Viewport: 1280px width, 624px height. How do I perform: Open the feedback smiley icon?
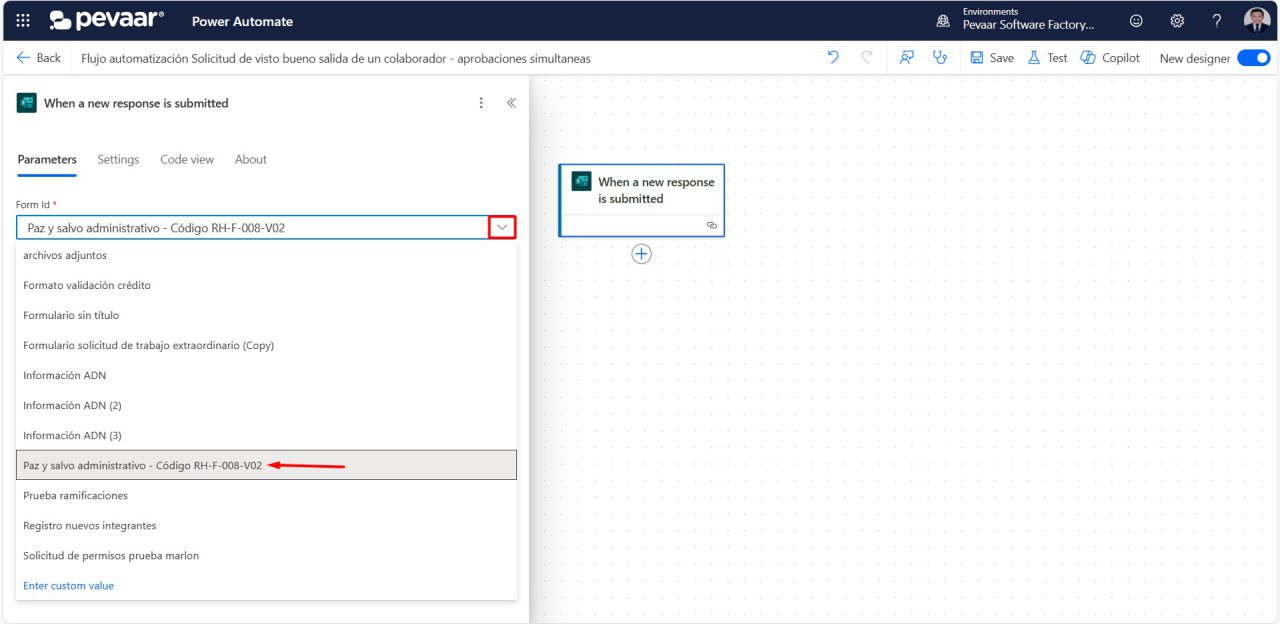pos(1136,20)
